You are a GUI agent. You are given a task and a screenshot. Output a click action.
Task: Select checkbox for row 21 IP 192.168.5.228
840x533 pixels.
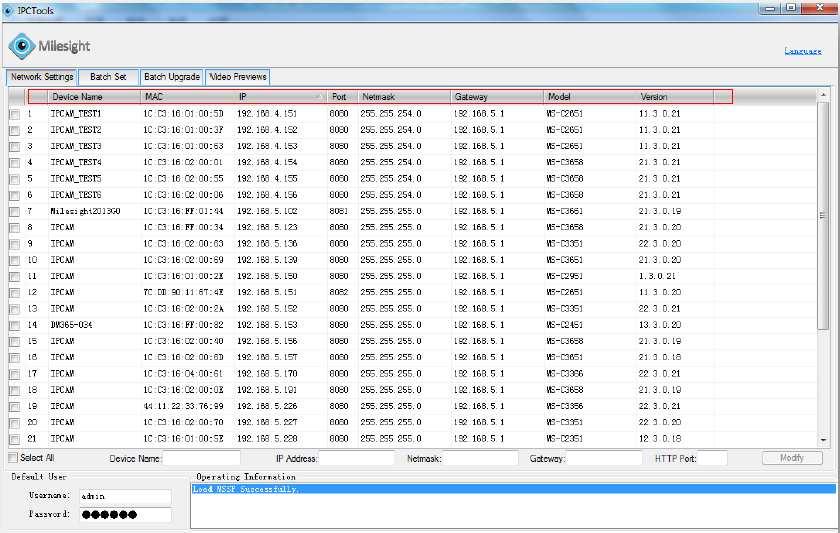point(15,439)
